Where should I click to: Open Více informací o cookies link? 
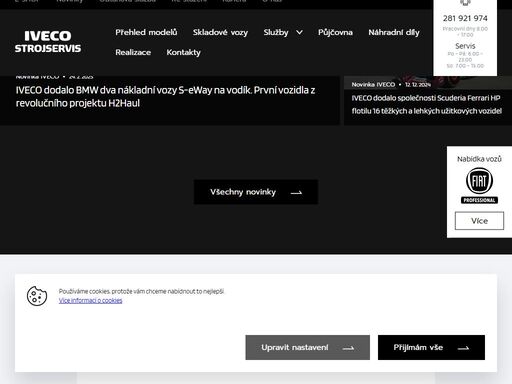coord(90,301)
